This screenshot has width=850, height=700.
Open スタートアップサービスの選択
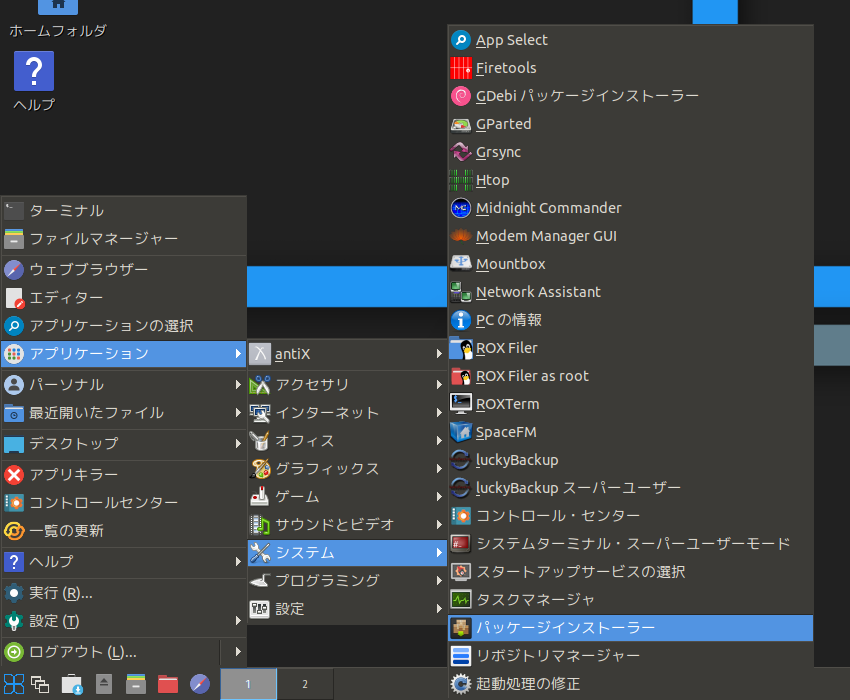pos(630,571)
